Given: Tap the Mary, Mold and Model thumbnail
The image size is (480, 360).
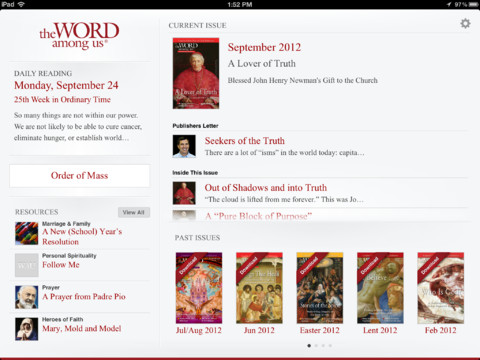Looking at the screenshot, I should [26, 329].
